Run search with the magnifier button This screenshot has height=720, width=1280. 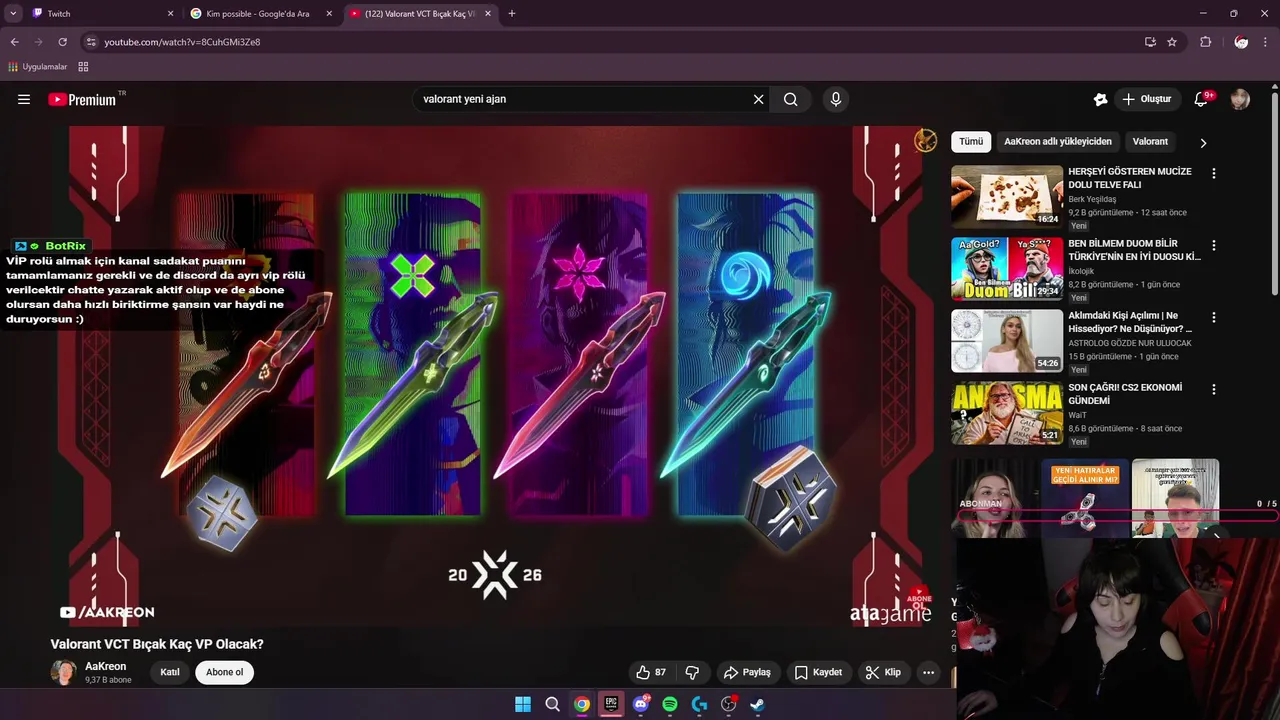tap(791, 99)
